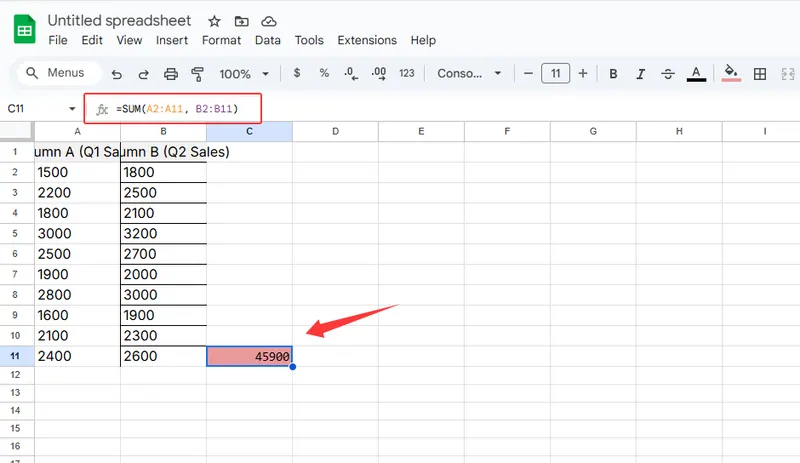
Task: Star the Untitled spreadsheet document
Action: tap(214, 21)
